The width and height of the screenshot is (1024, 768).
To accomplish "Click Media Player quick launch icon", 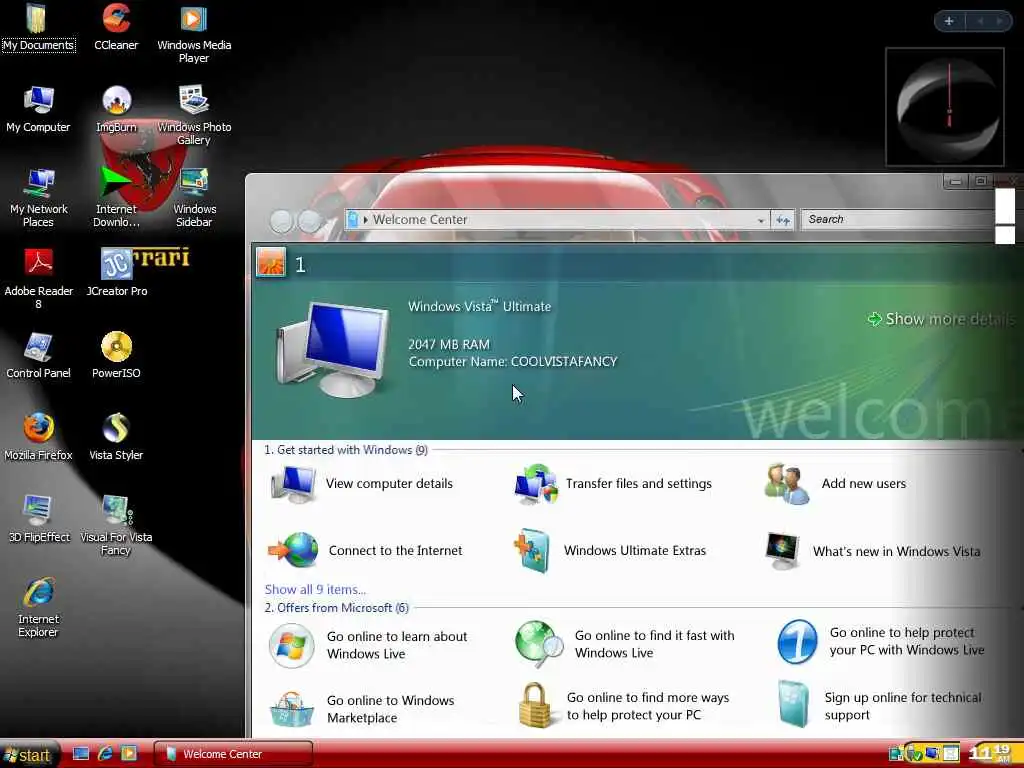I will click(x=129, y=754).
